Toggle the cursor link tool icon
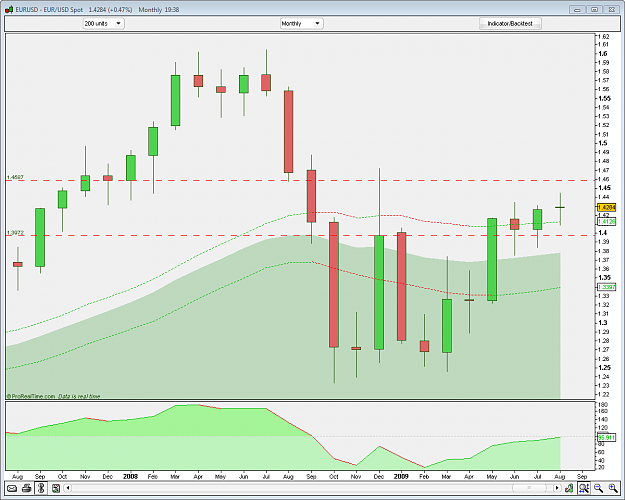This screenshot has width=625, height=500. [x=41, y=488]
